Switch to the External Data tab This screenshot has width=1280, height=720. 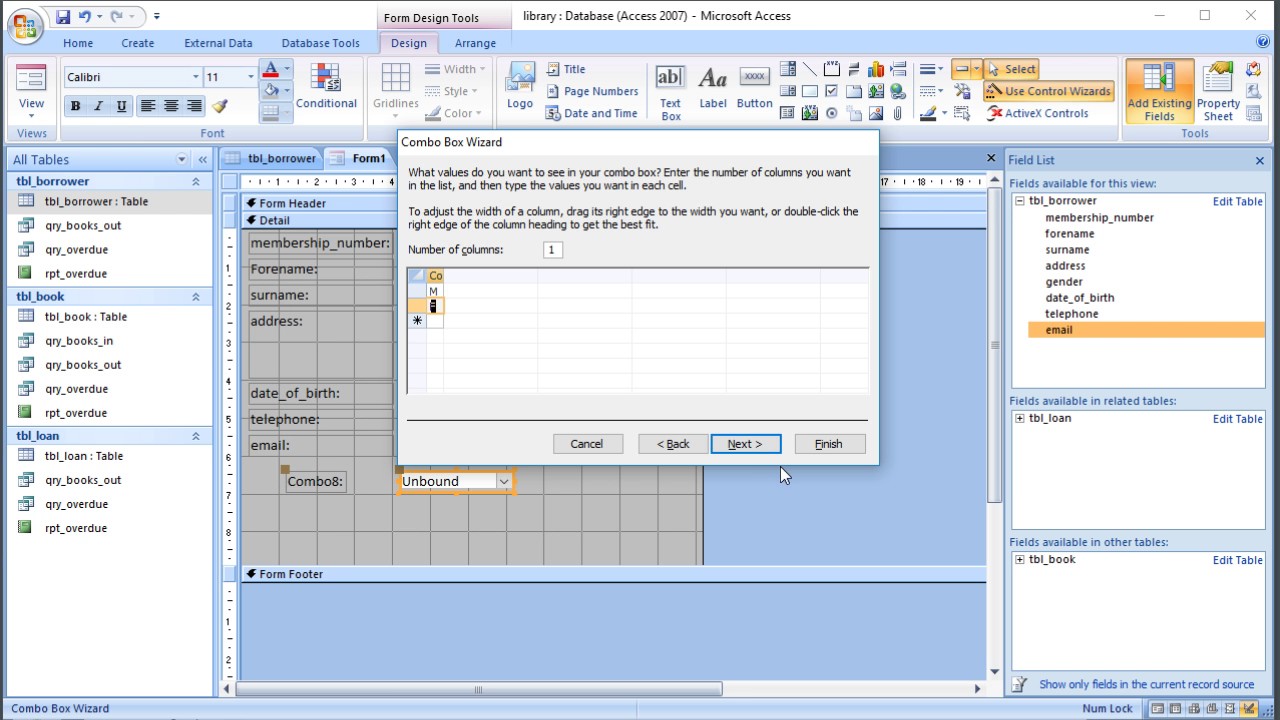218,43
